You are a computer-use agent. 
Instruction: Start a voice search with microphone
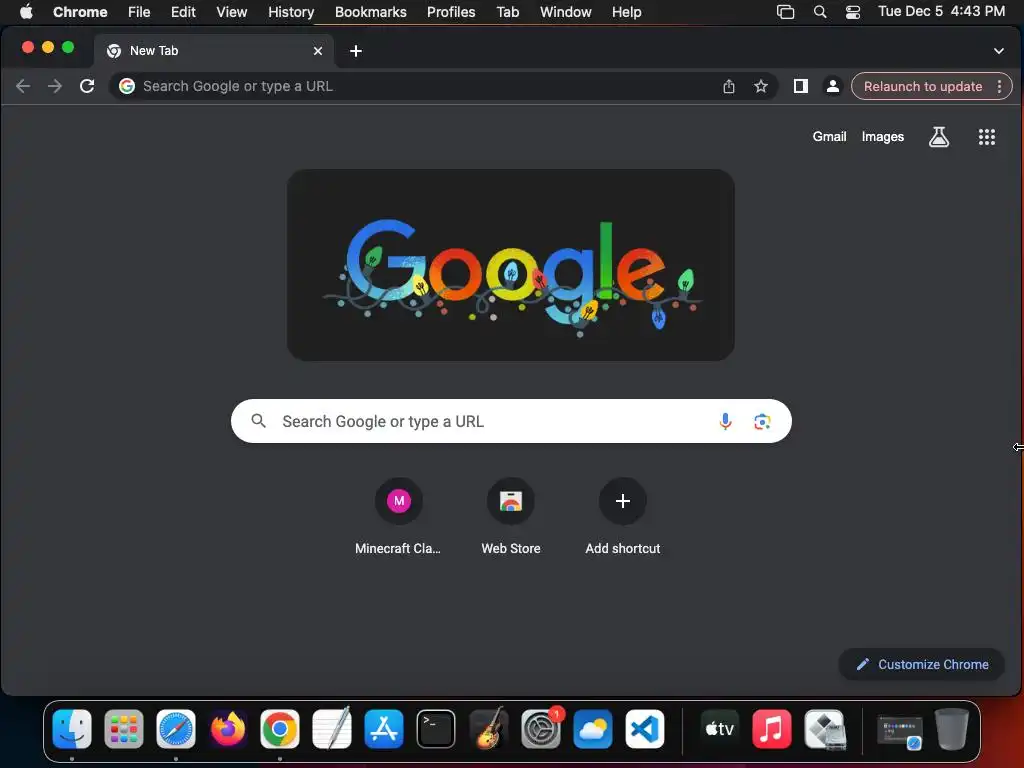(x=725, y=421)
